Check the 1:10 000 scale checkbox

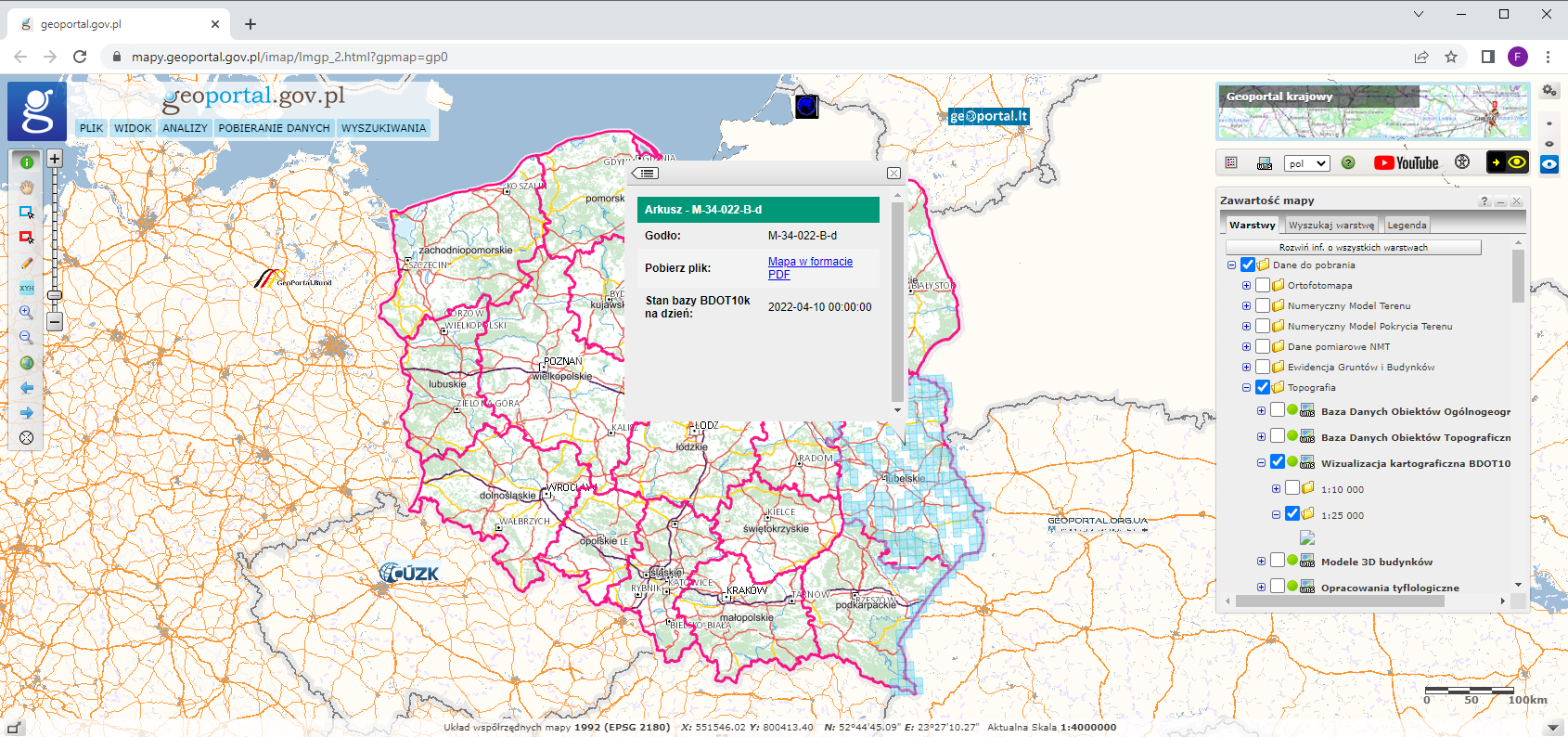(x=1292, y=488)
